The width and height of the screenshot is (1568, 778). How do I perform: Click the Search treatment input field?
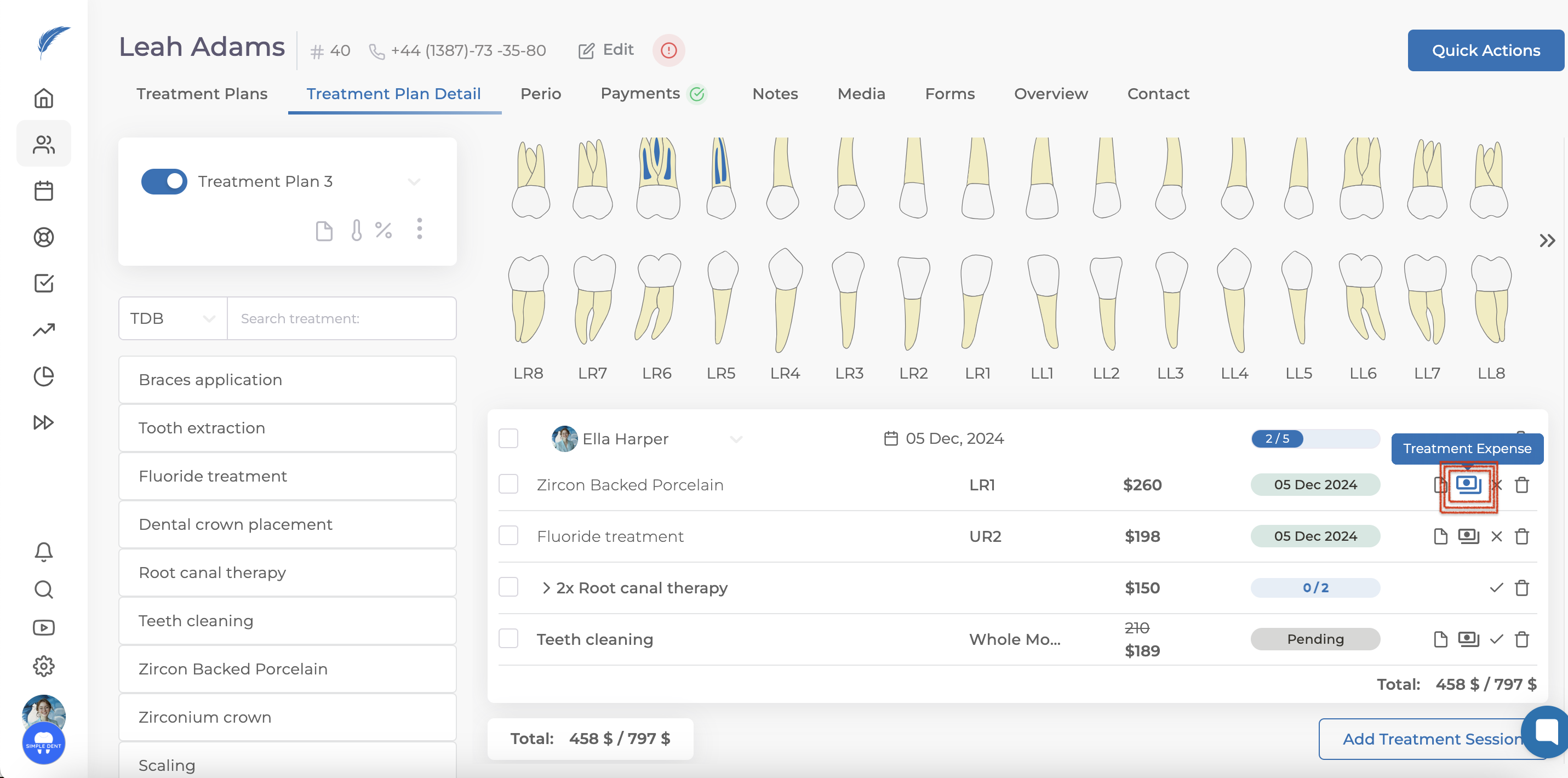tap(342, 318)
